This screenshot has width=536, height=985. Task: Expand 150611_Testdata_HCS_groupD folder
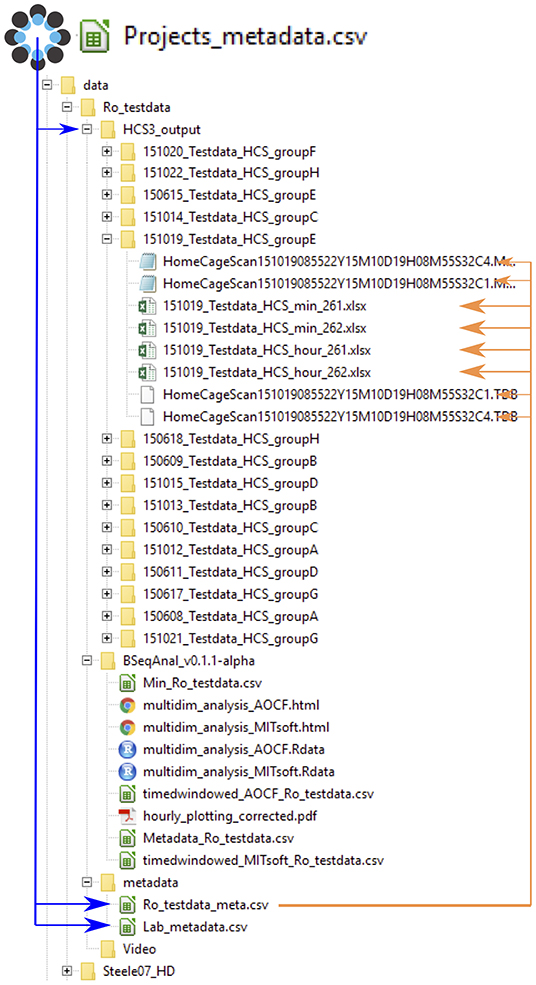(107, 572)
